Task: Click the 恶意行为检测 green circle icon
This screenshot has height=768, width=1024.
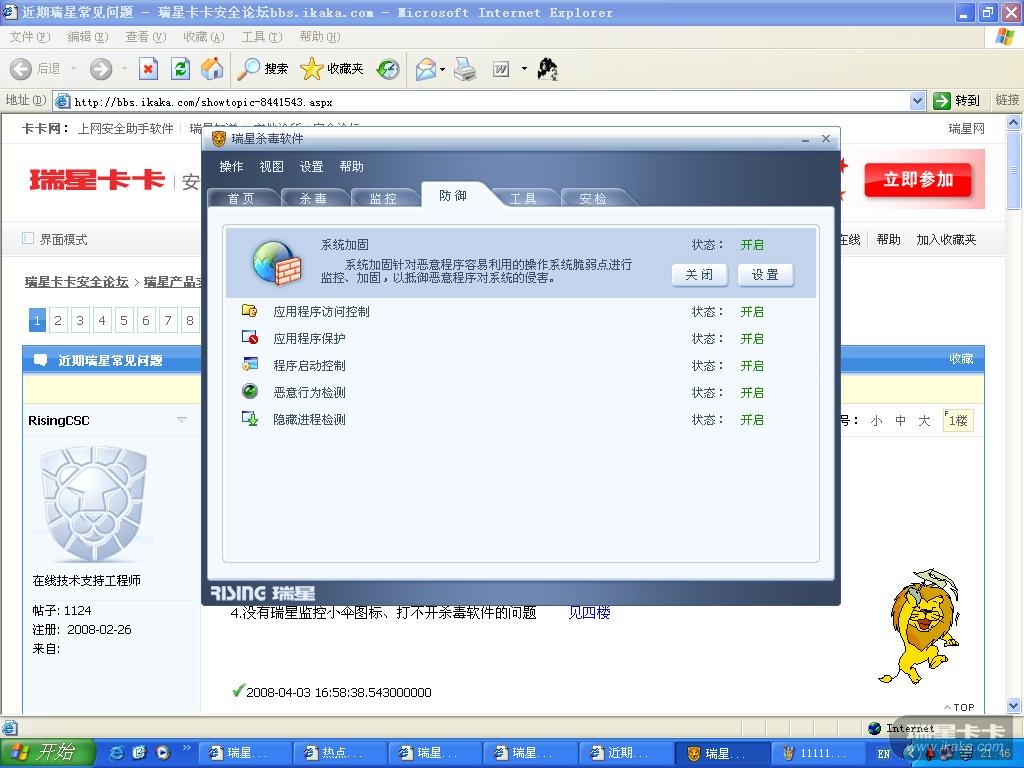Action: pos(249,391)
